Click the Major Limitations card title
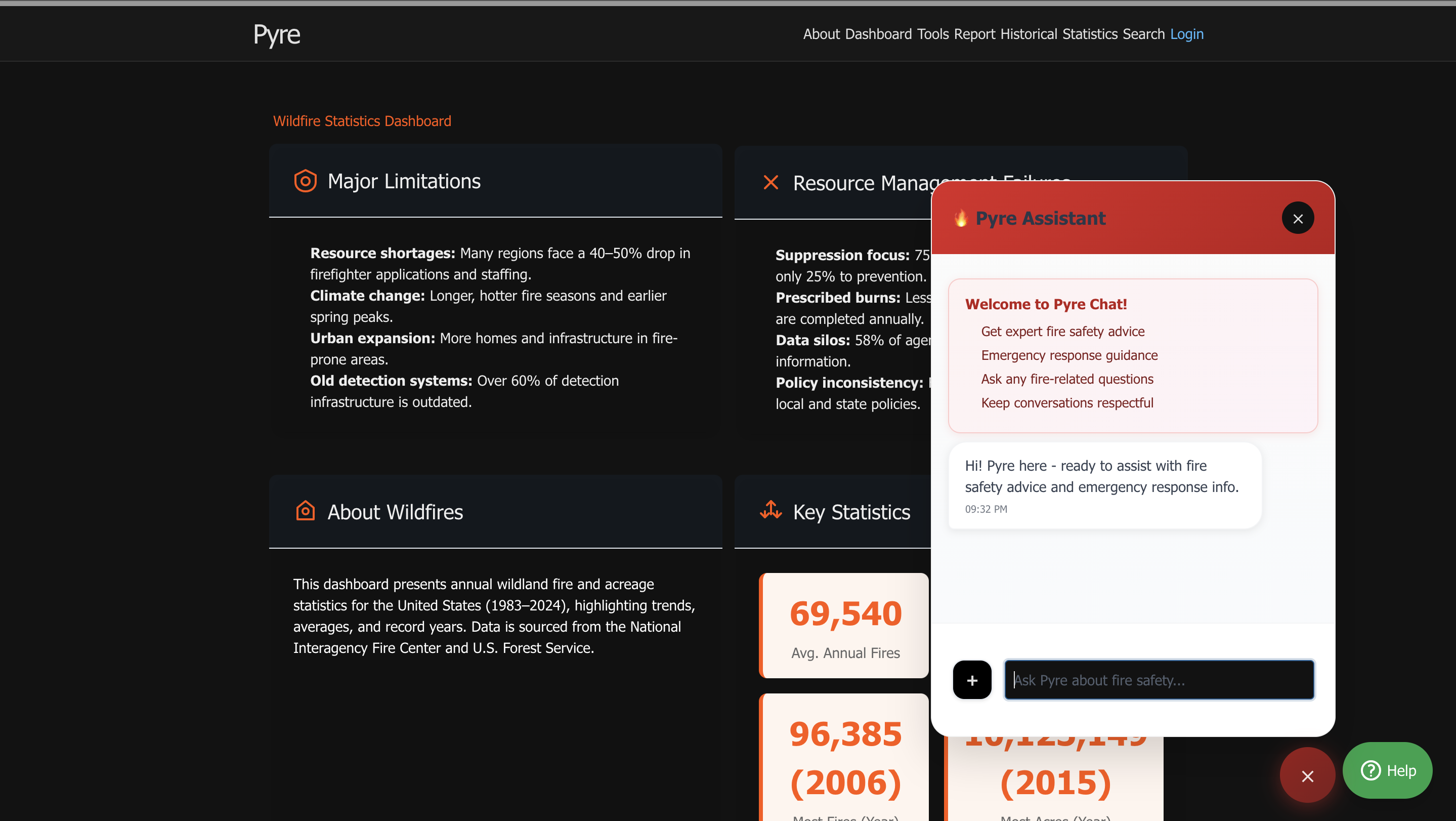The height and width of the screenshot is (821, 1456). [x=404, y=181]
